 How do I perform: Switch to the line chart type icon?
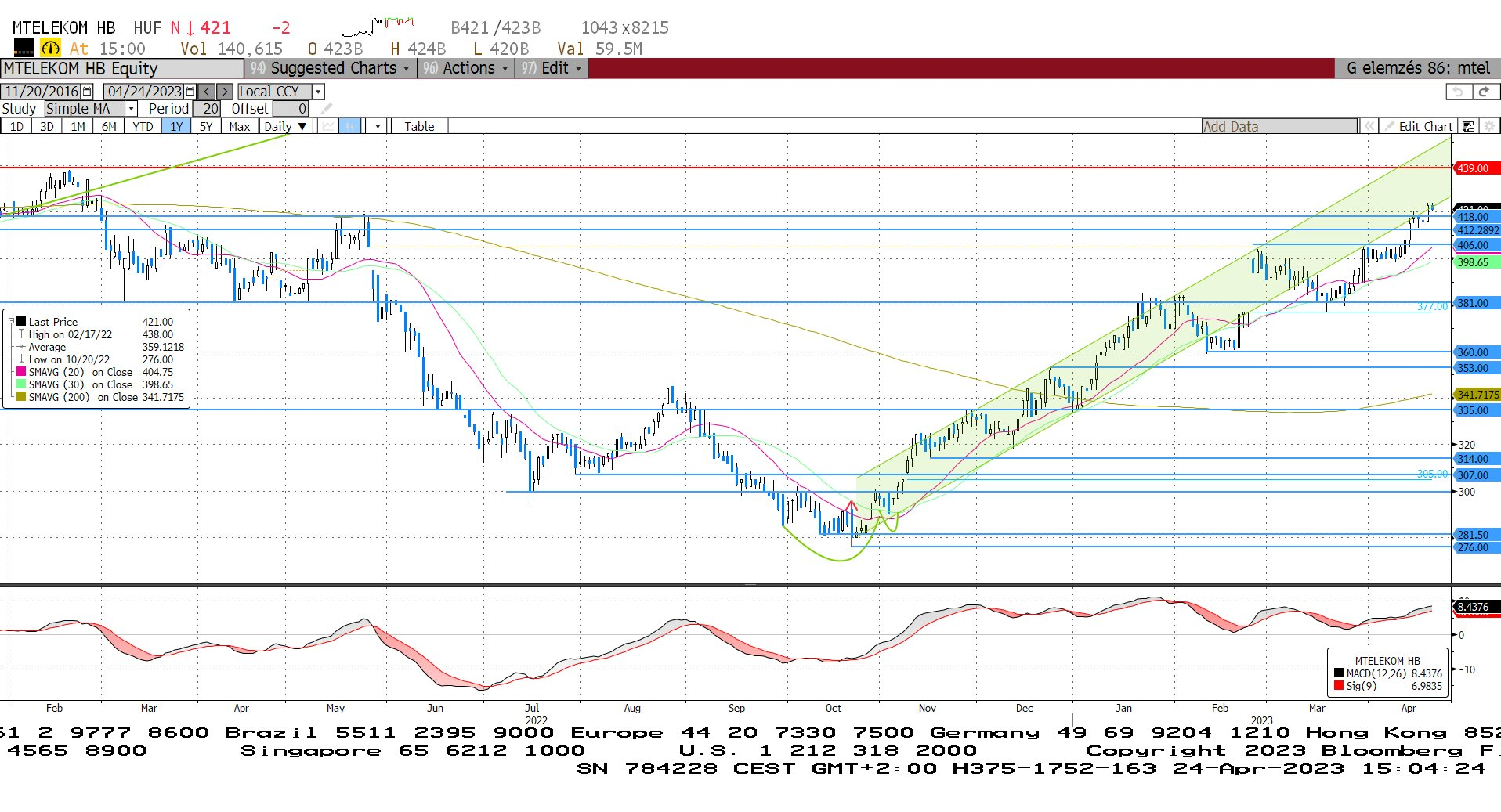(x=328, y=126)
